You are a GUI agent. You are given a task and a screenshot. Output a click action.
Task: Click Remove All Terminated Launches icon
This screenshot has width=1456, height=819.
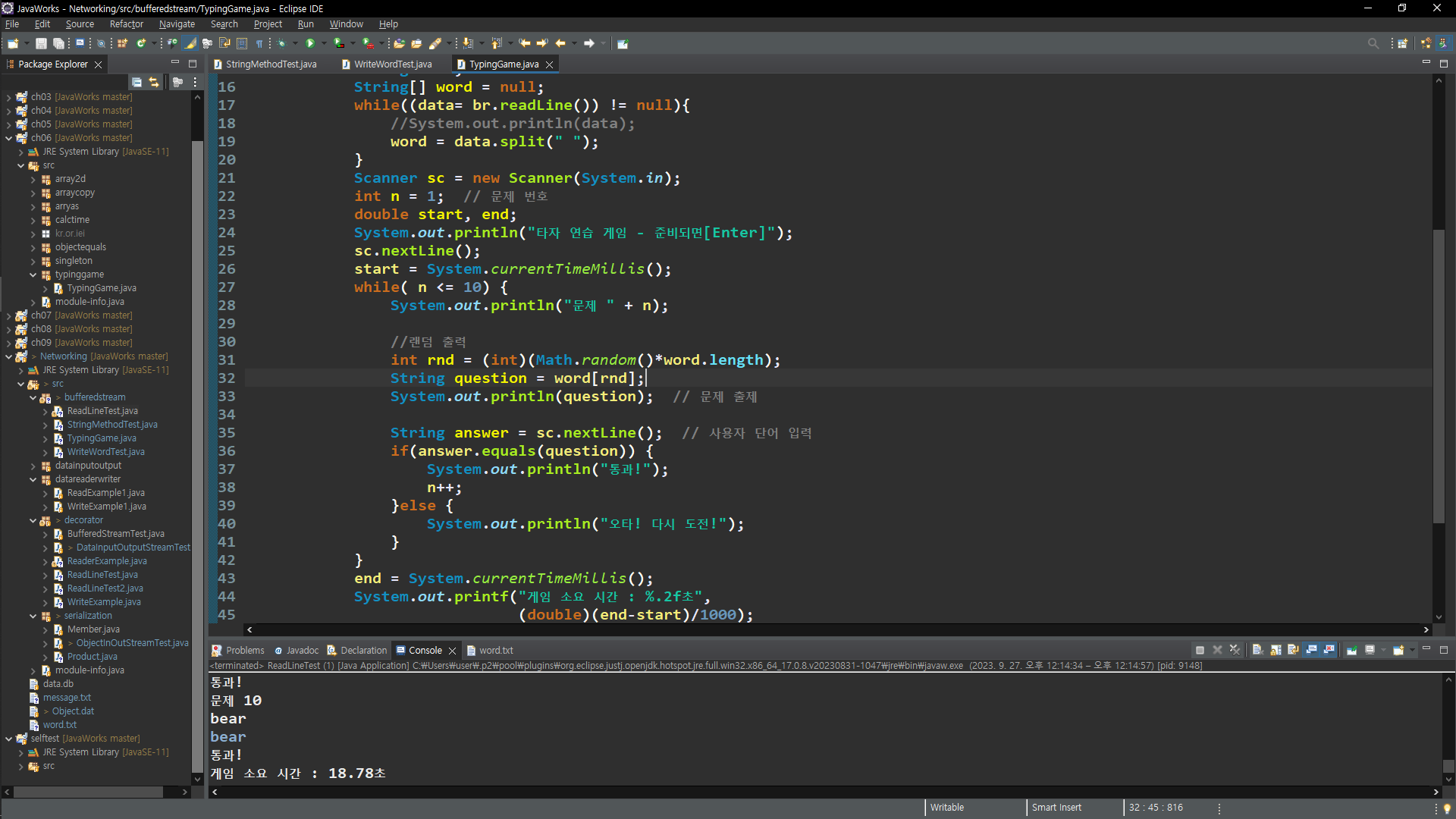pos(1235,650)
